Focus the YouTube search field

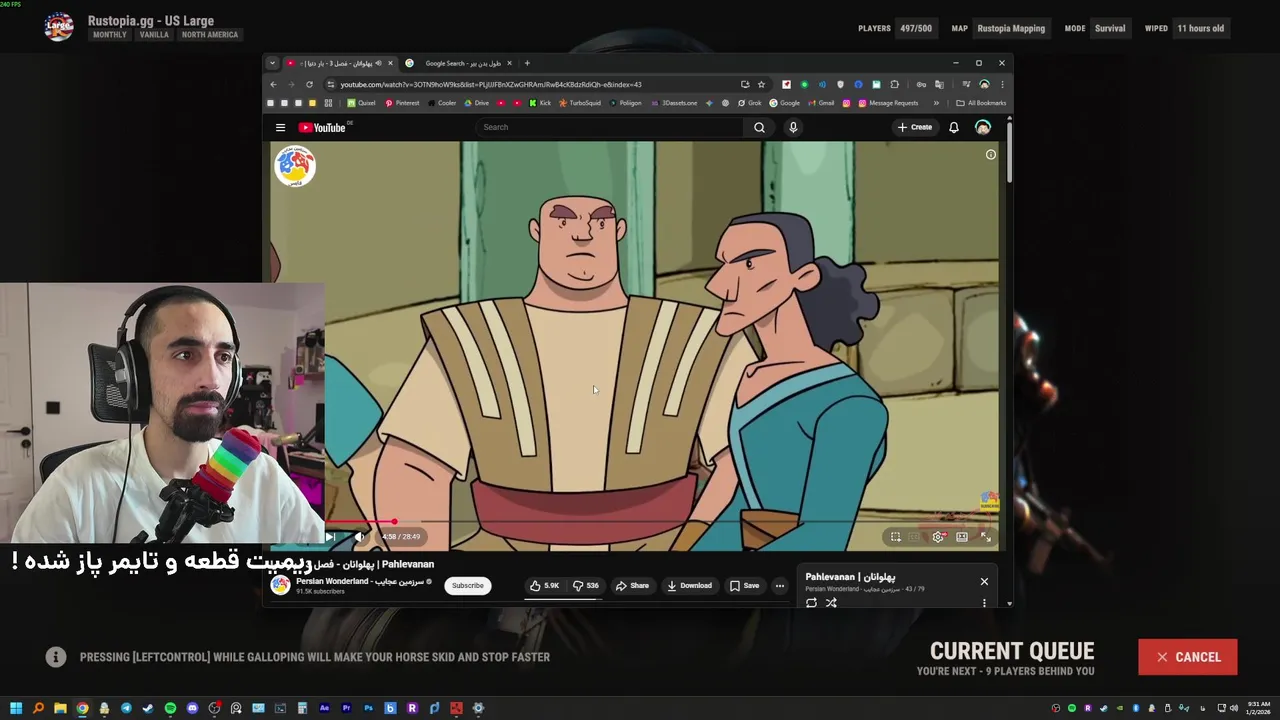610,127
